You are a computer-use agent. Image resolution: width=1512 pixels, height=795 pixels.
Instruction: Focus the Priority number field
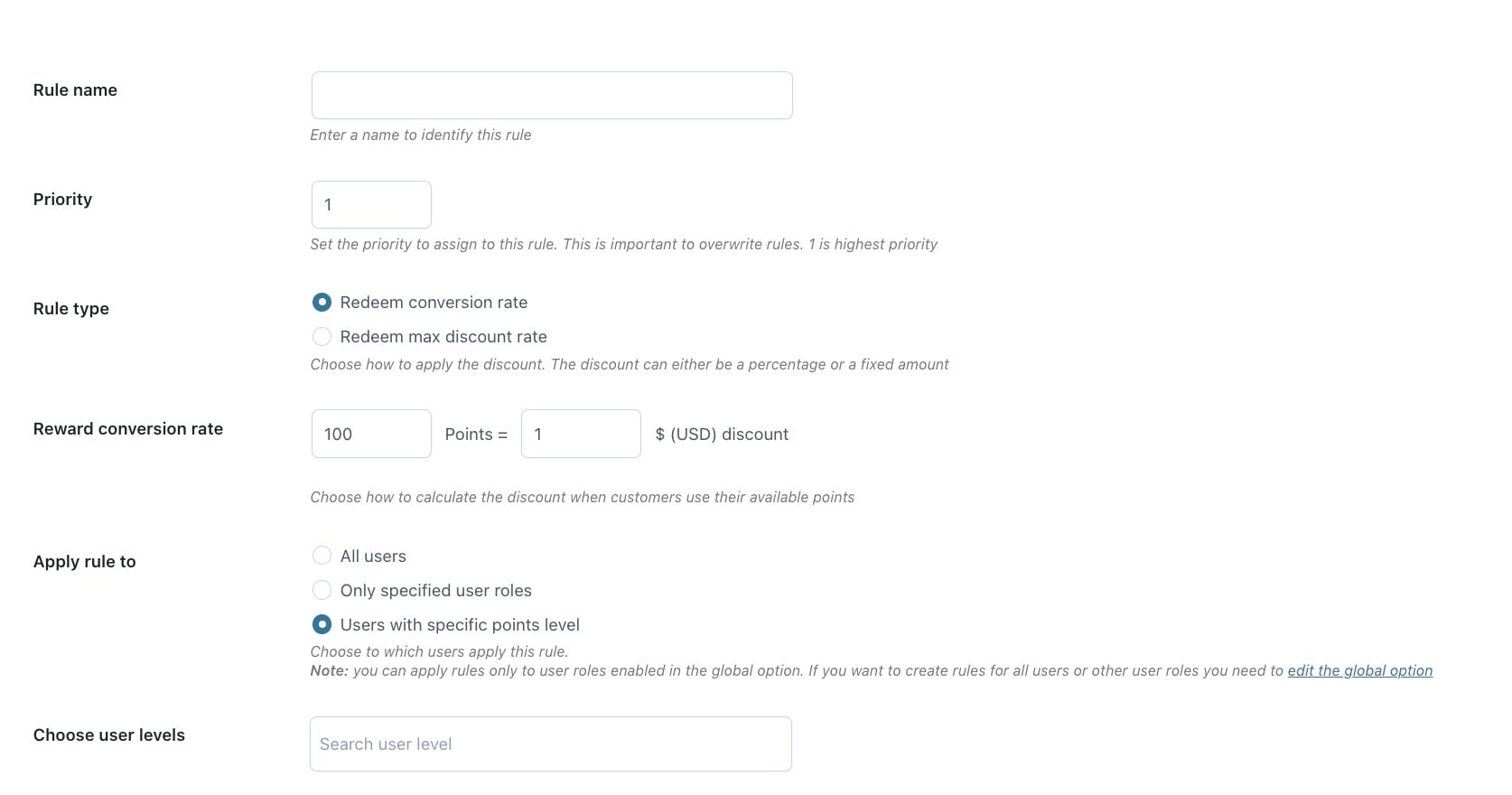371,205
